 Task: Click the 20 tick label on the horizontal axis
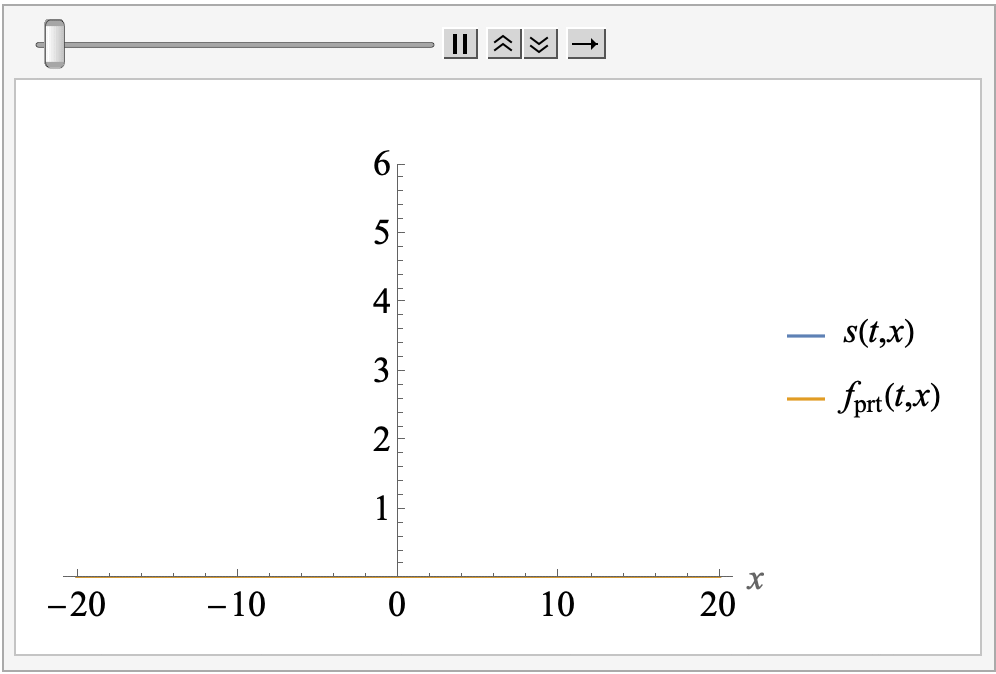(718, 605)
